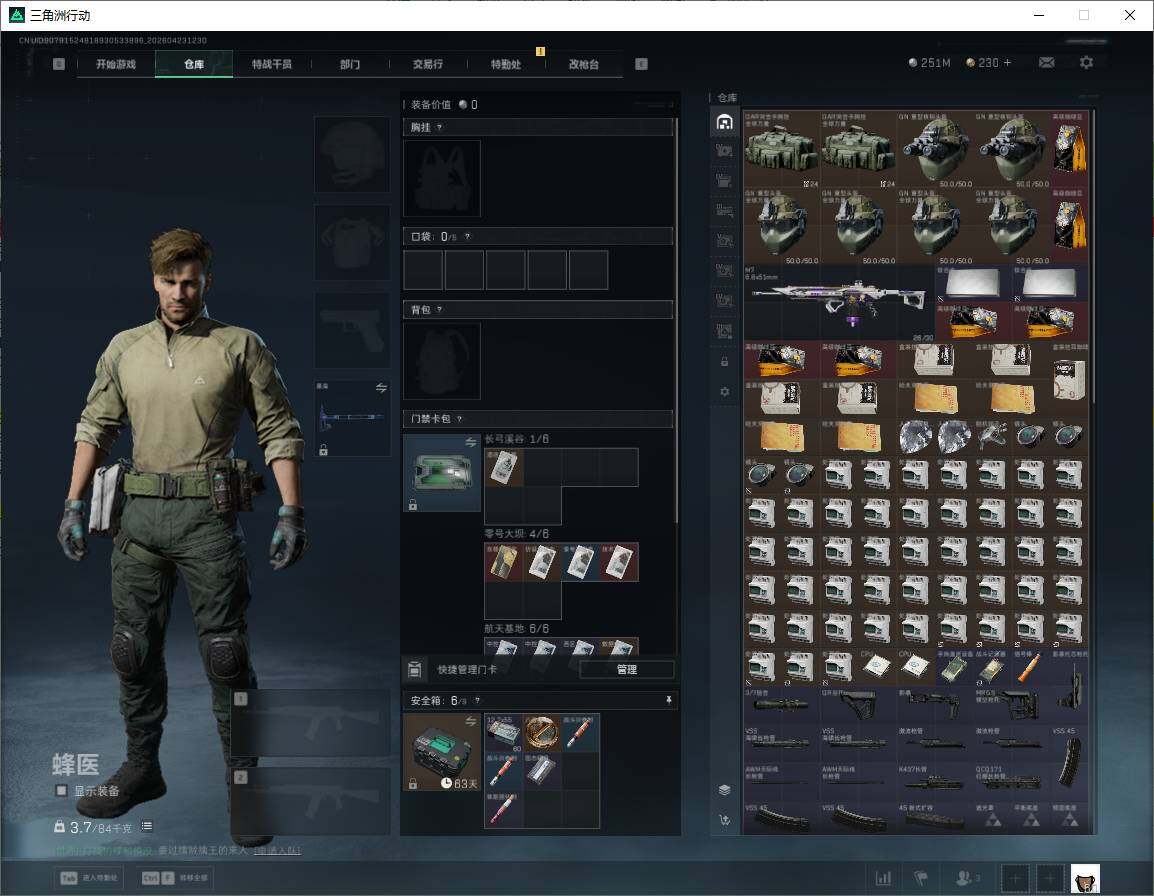
Task: Click the 邀请入队 link at the bottom
Action: [x=277, y=850]
